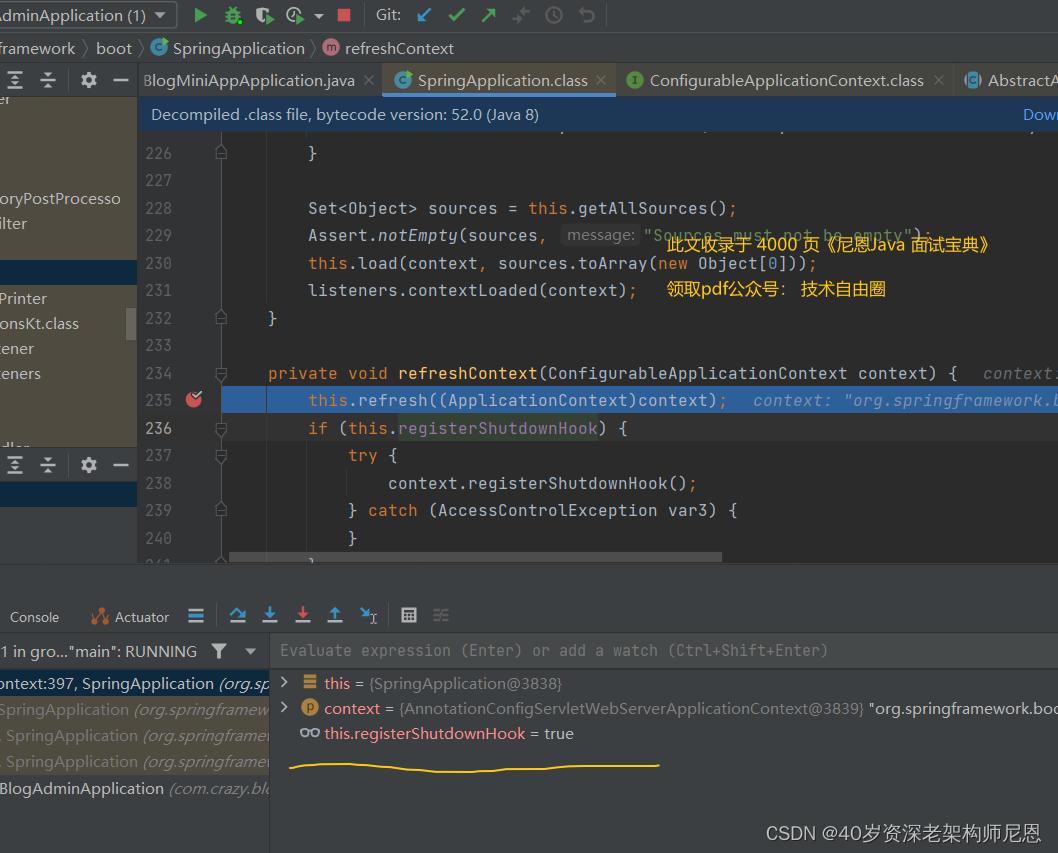Step Over in the debugger toolbar
Screen dimensions: 1058x853
[237, 615]
